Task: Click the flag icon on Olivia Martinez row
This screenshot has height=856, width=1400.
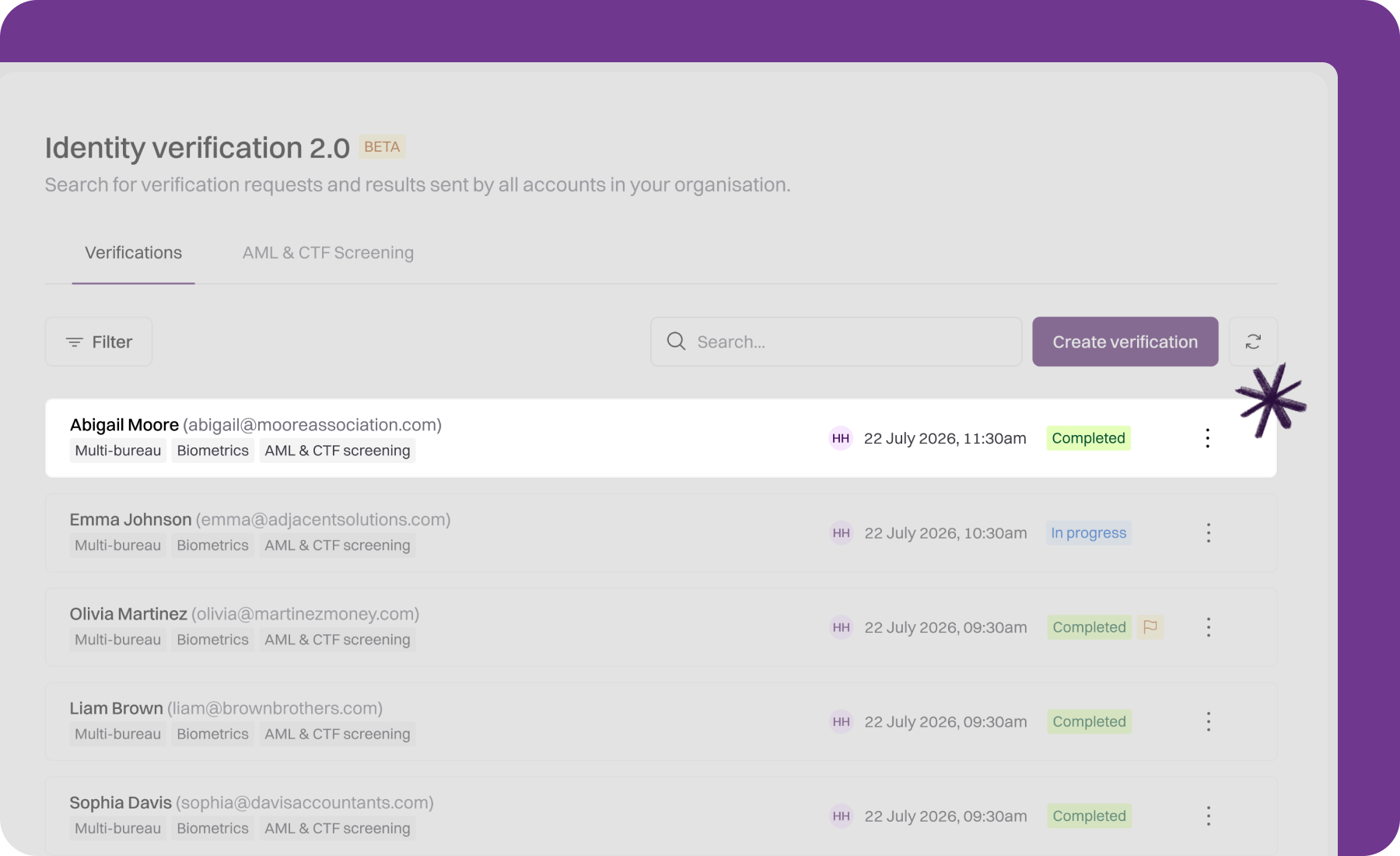Action: coord(1150,627)
